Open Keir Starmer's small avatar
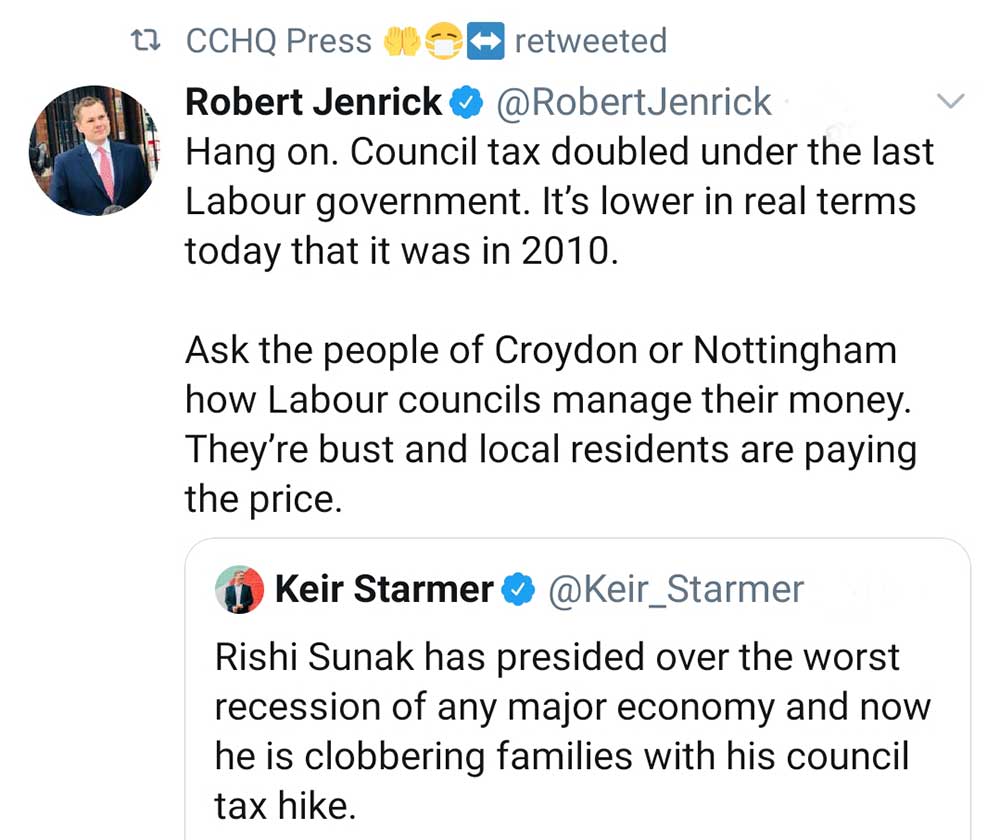 (x=239, y=590)
